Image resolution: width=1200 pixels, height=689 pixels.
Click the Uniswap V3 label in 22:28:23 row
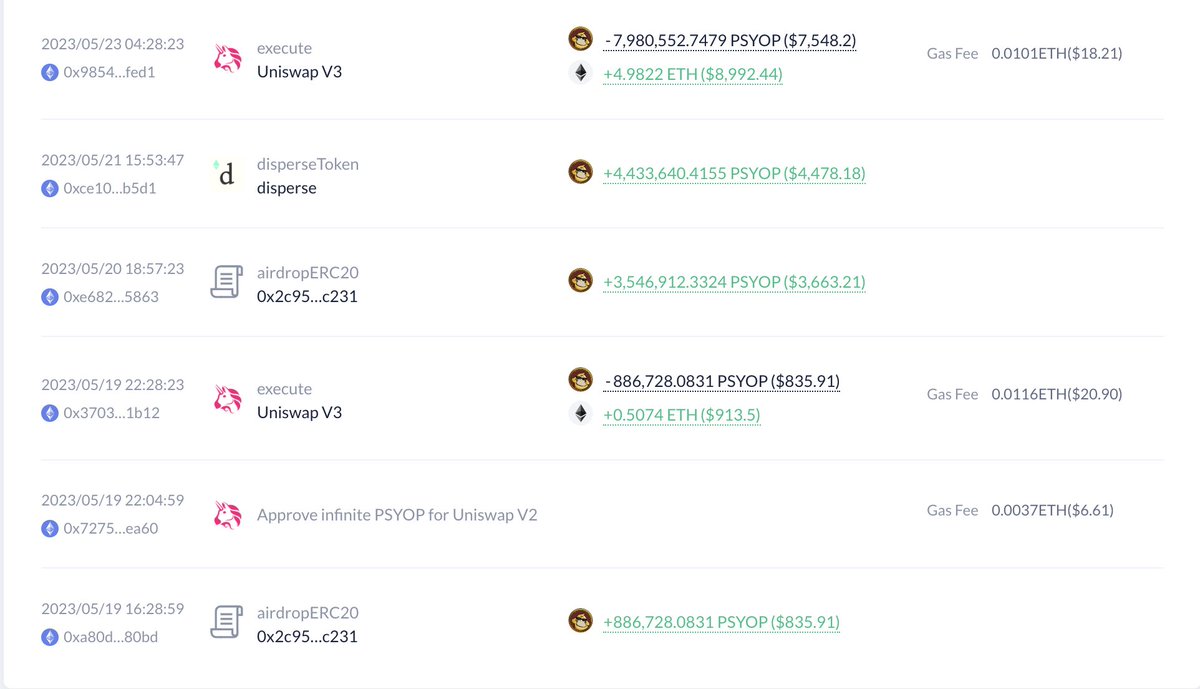tap(299, 412)
